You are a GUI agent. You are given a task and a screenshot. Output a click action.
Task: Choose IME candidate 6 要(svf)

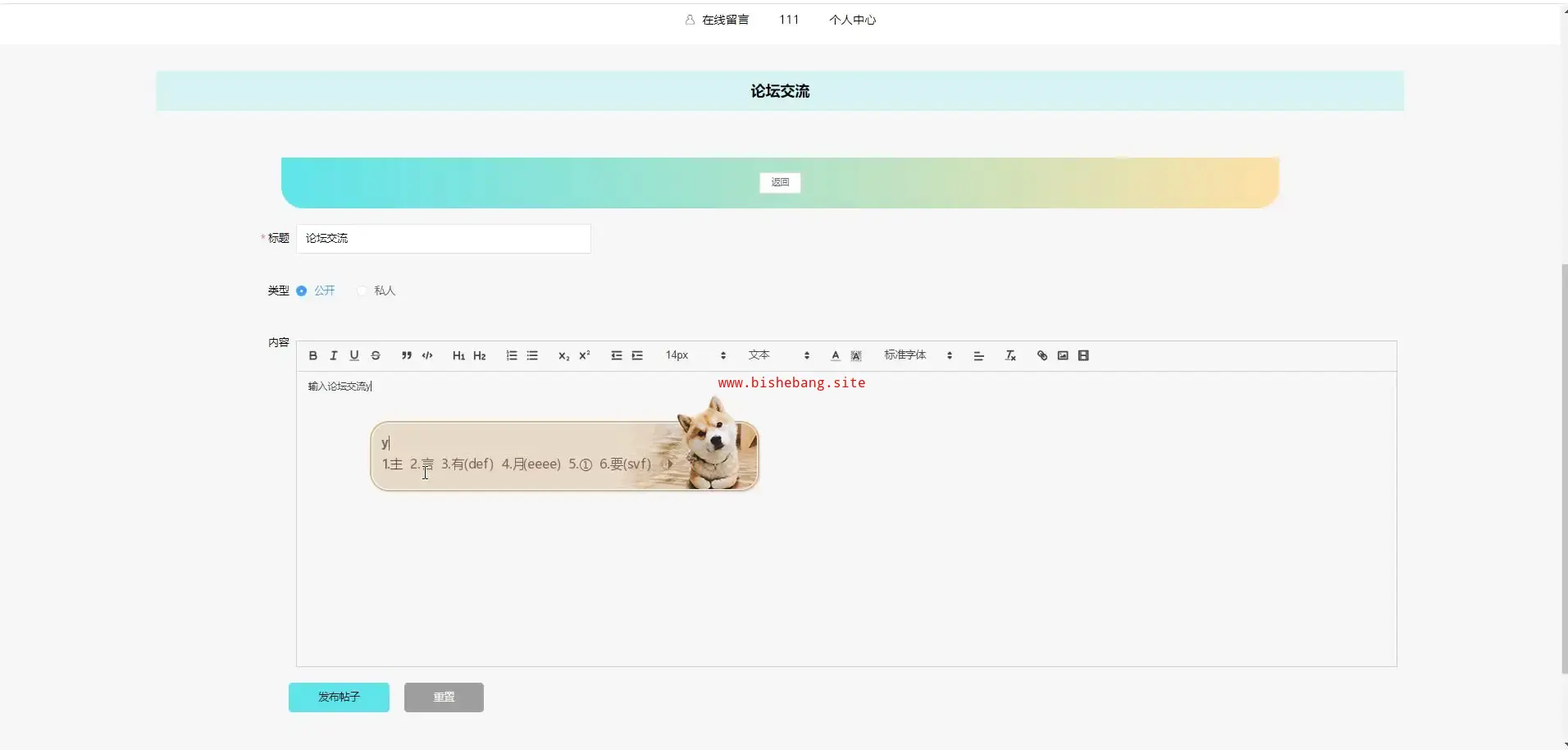click(625, 464)
